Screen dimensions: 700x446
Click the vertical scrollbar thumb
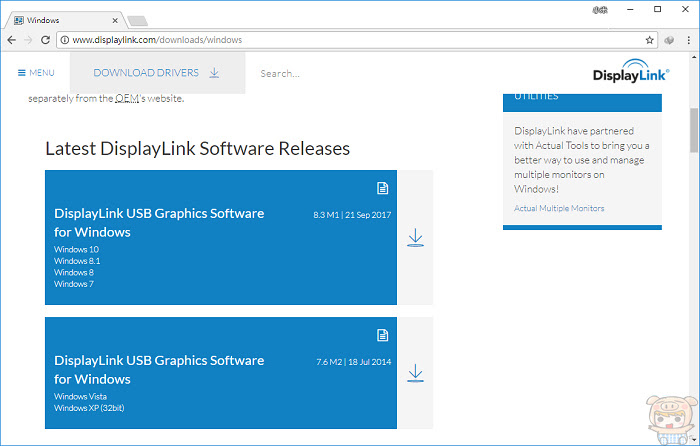point(694,130)
